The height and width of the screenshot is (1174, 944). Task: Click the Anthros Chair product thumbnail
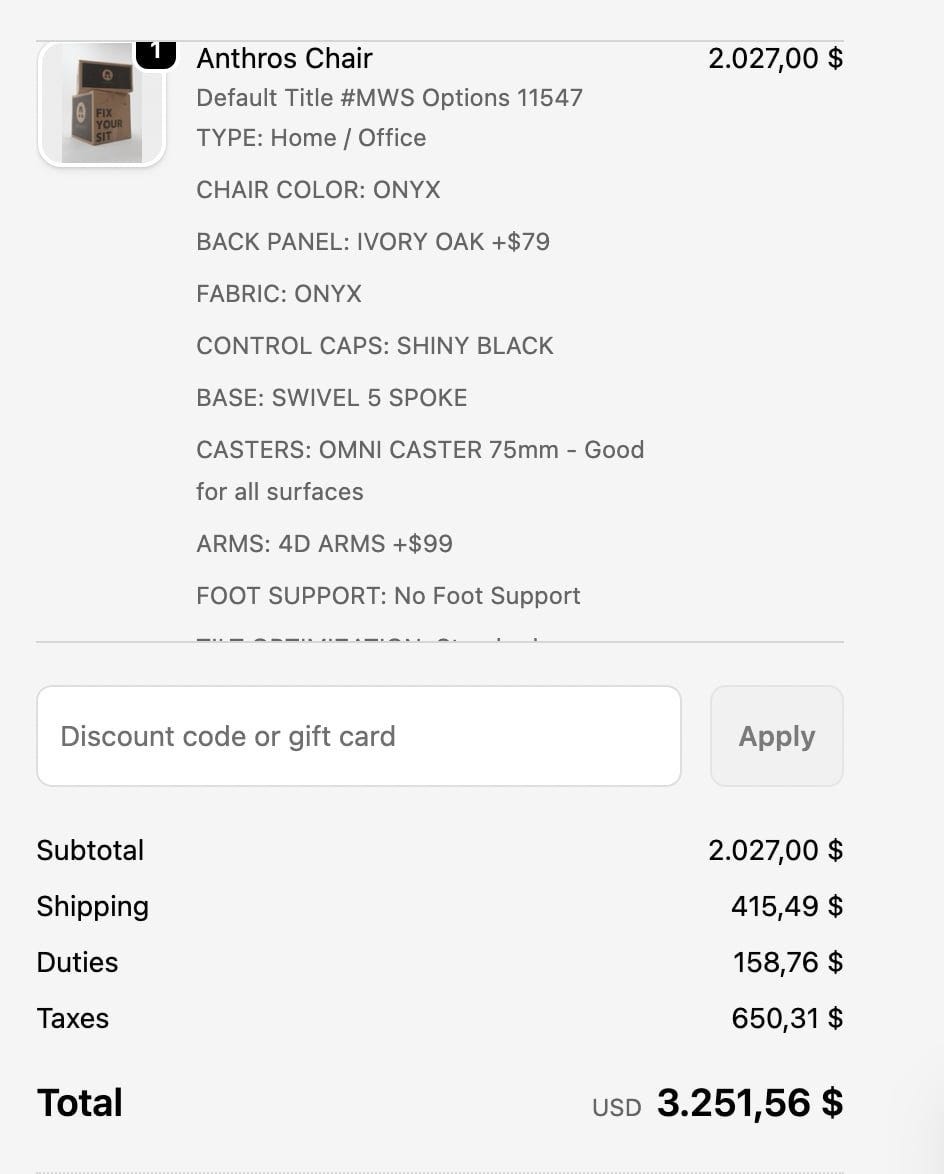pos(101,105)
